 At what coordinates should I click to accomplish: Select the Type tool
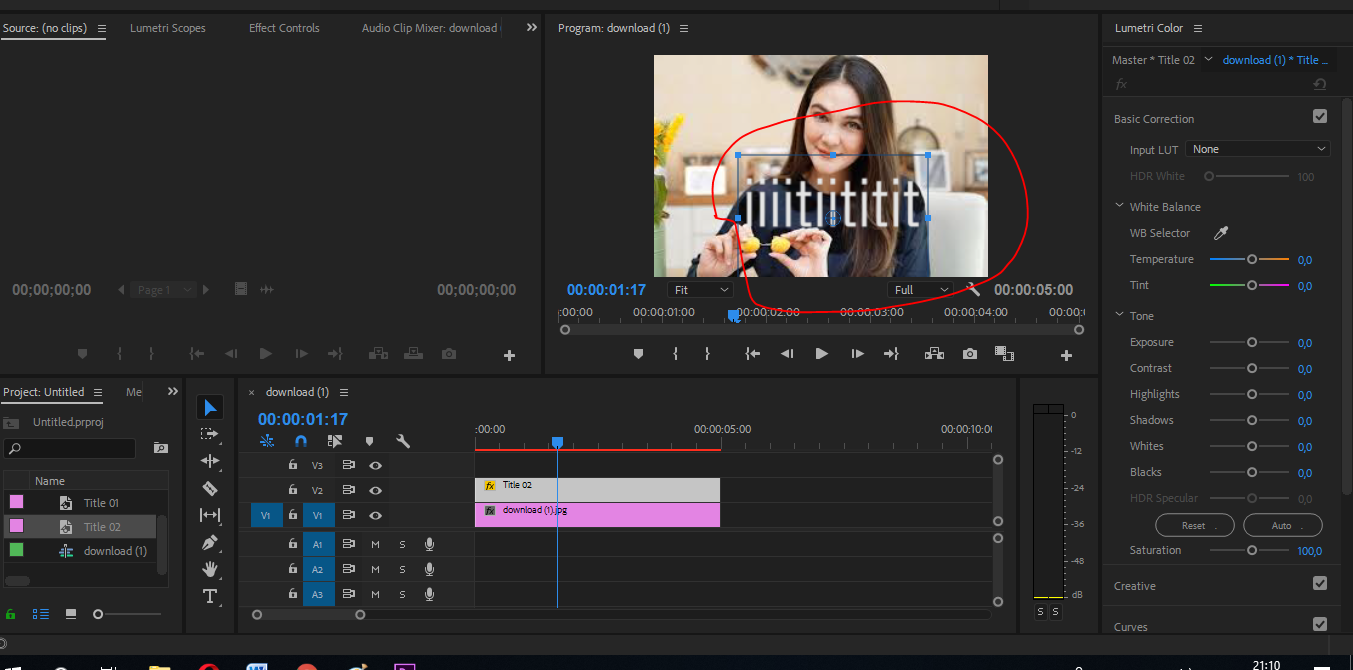(x=210, y=596)
